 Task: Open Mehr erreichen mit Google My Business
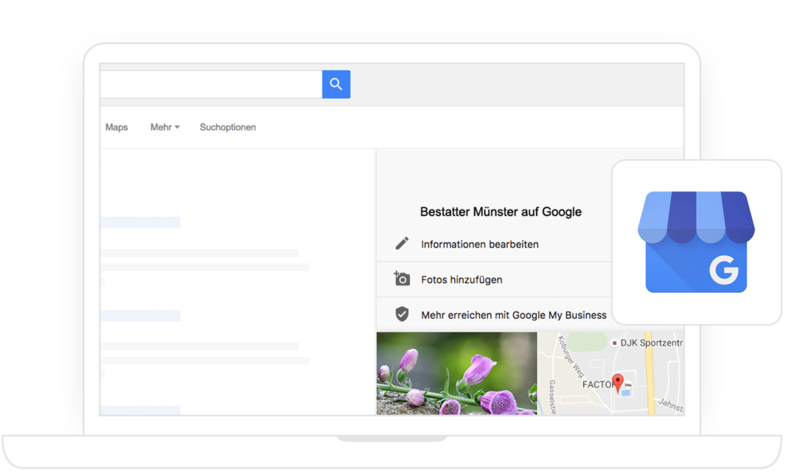(513, 314)
